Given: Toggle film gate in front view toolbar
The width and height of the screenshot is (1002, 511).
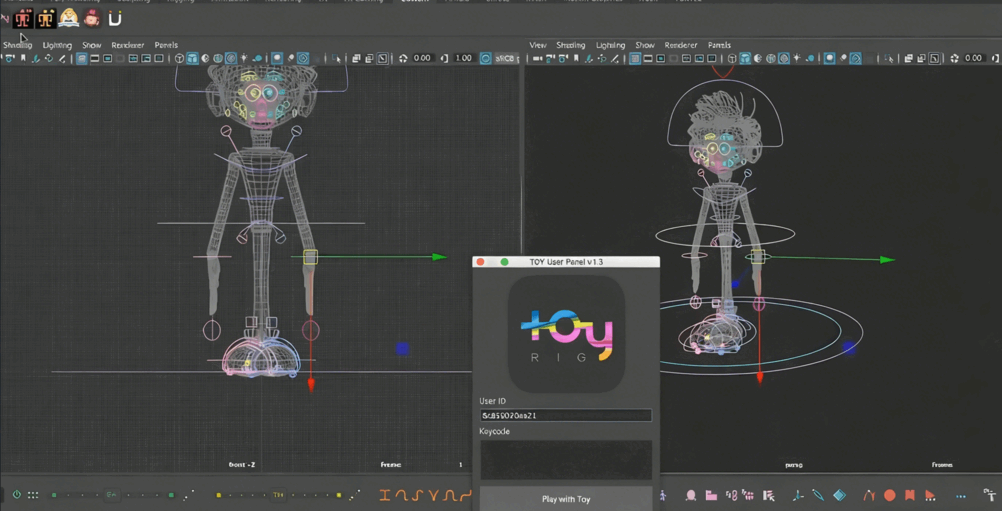Looking at the screenshot, I should click(x=95, y=58).
